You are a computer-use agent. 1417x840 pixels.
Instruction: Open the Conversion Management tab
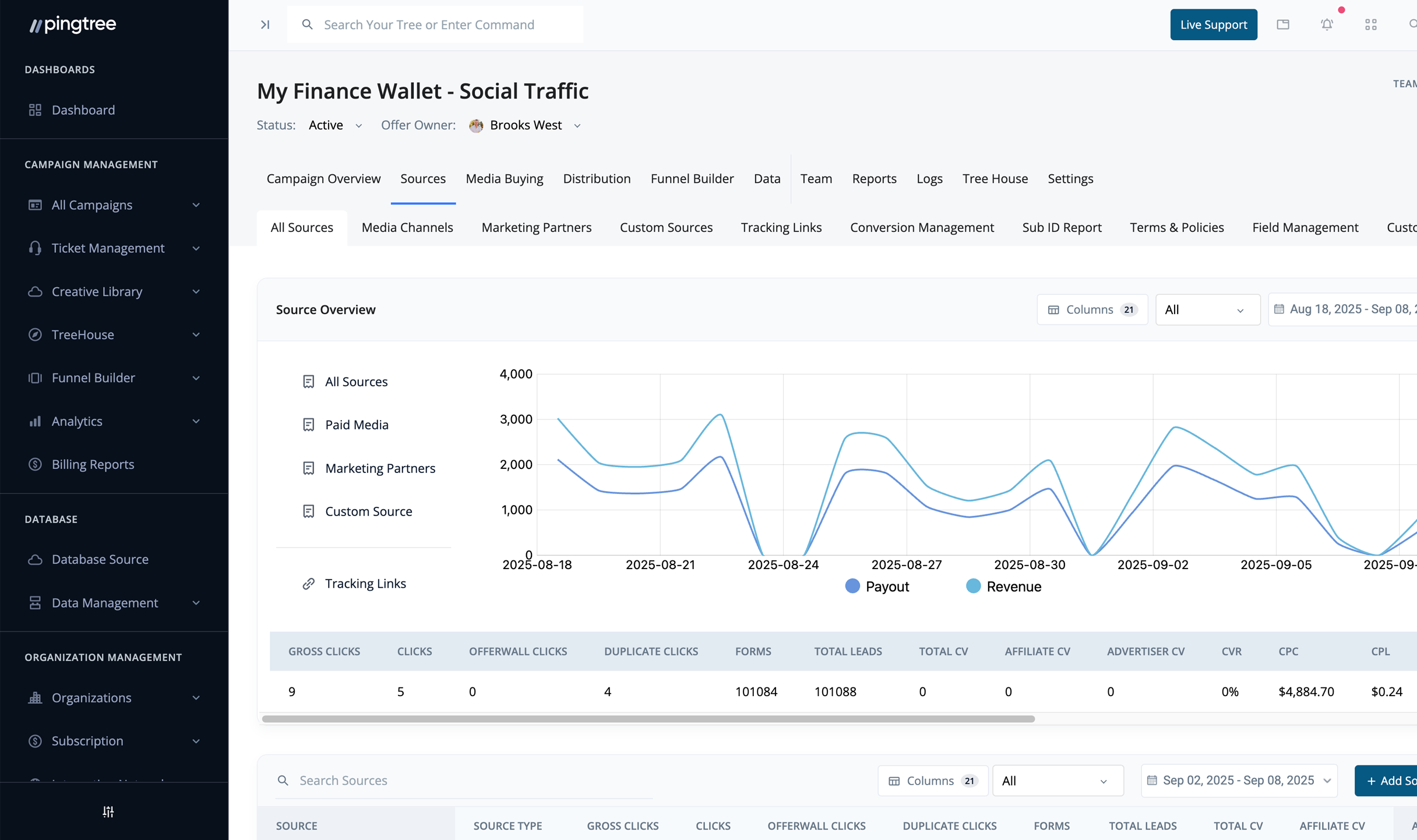pyautogui.click(x=922, y=227)
